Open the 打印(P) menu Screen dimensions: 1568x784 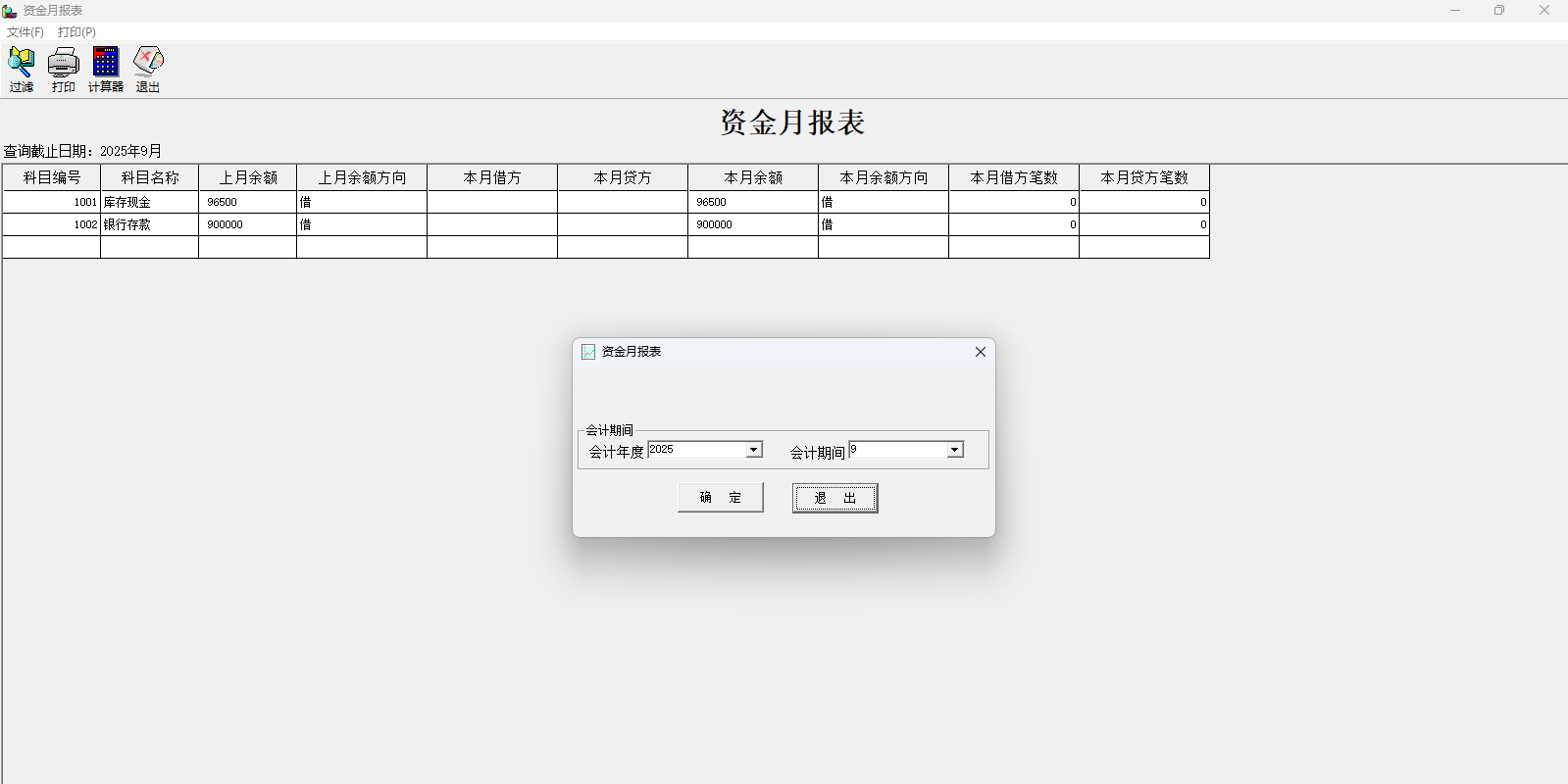click(x=76, y=32)
